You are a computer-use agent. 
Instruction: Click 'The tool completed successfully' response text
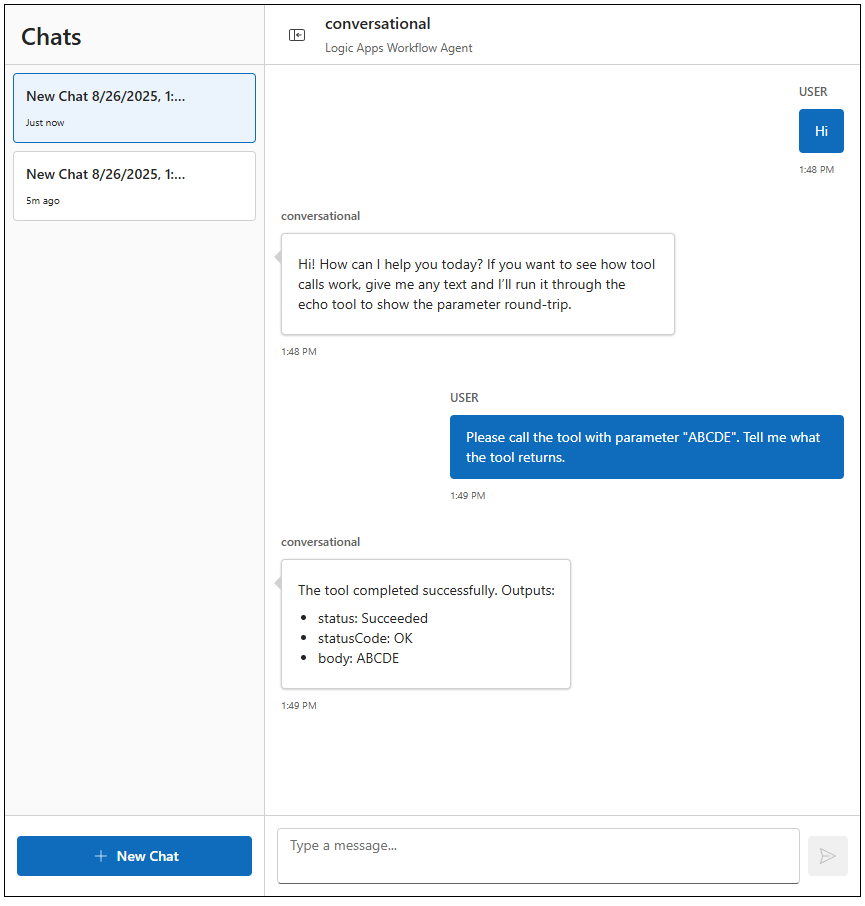426,590
